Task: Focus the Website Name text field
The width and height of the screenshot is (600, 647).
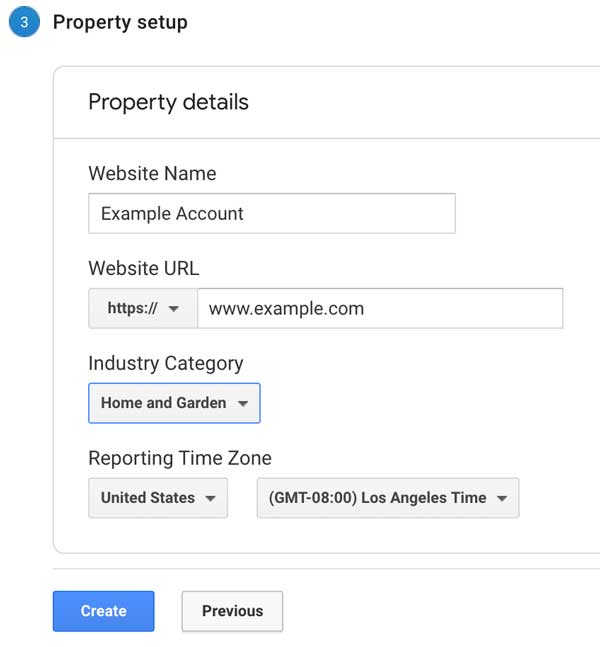Action: tap(271, 214)
